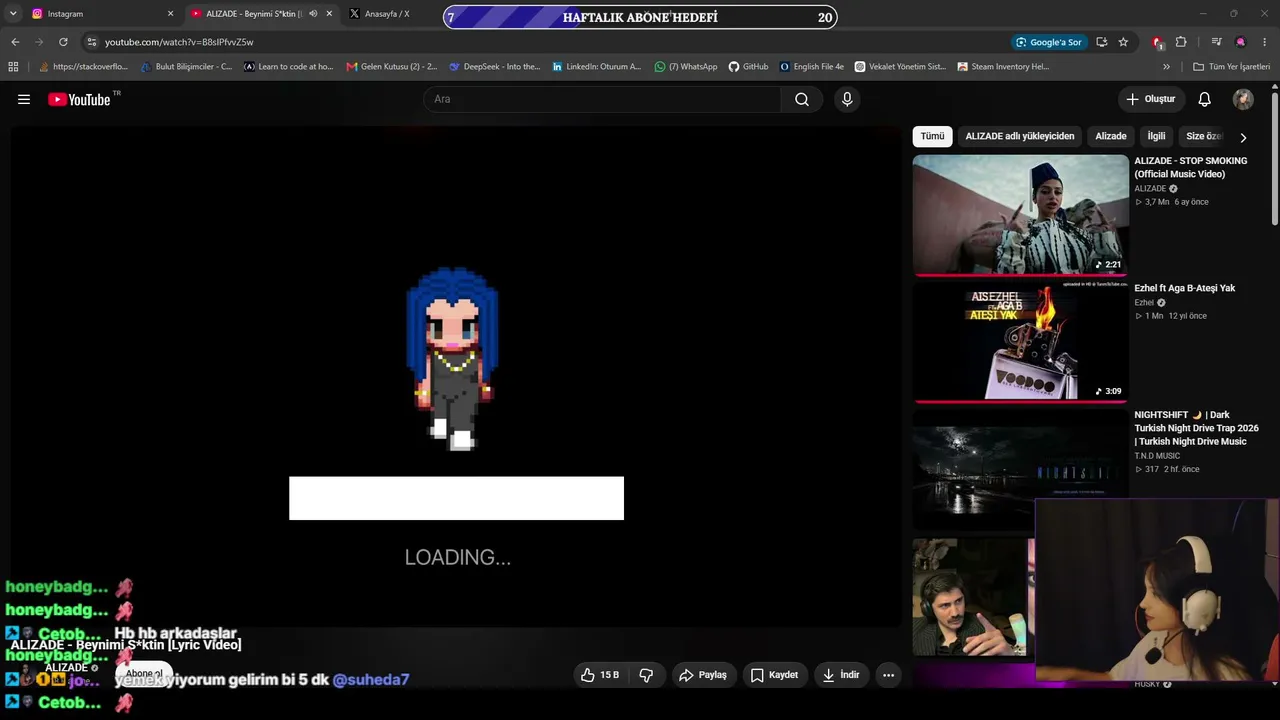Open the DeepSeek bookmark
The height and width of the screenshot is (720, 1280).
point(495,67)
